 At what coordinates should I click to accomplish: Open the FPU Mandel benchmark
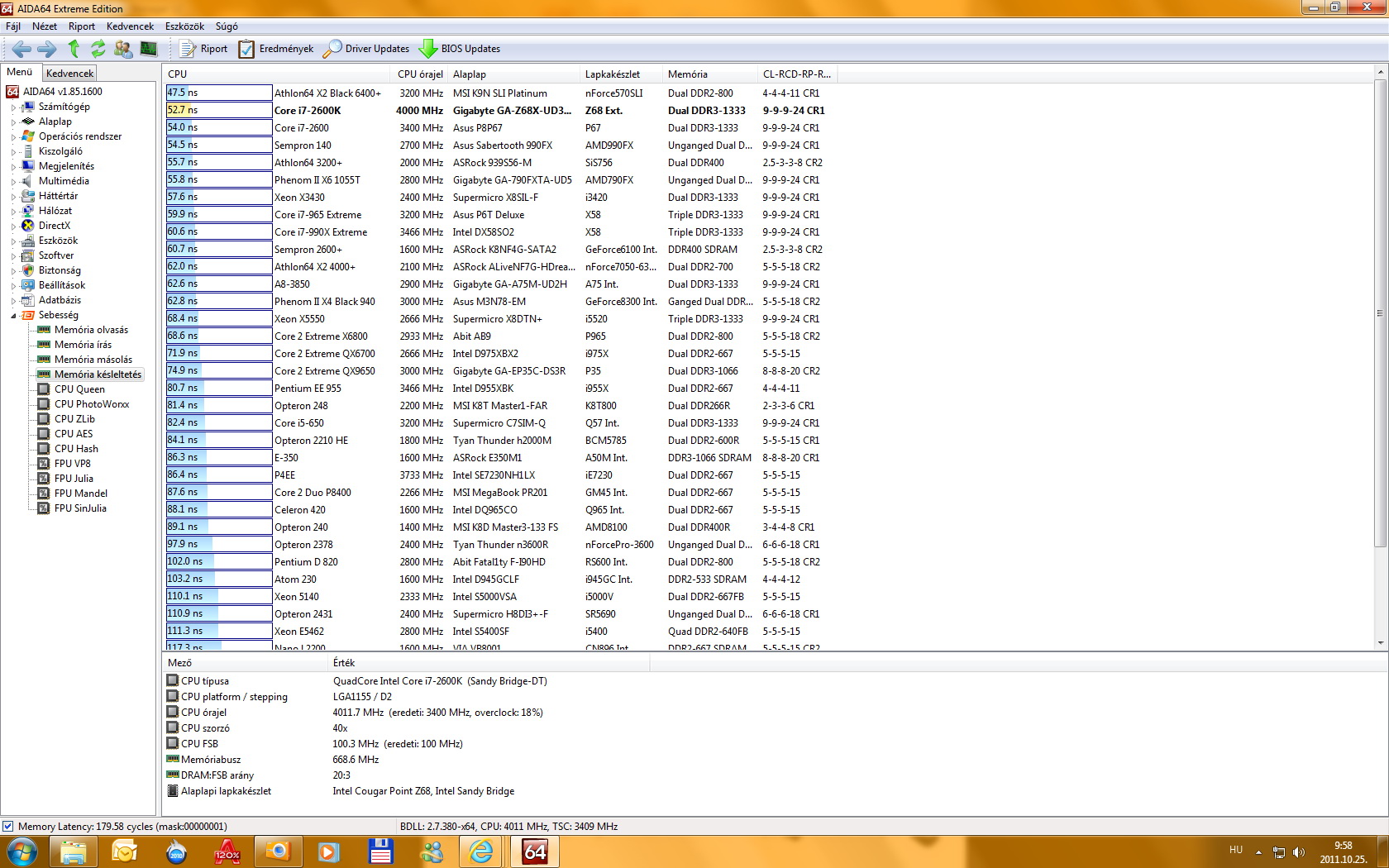81,494
